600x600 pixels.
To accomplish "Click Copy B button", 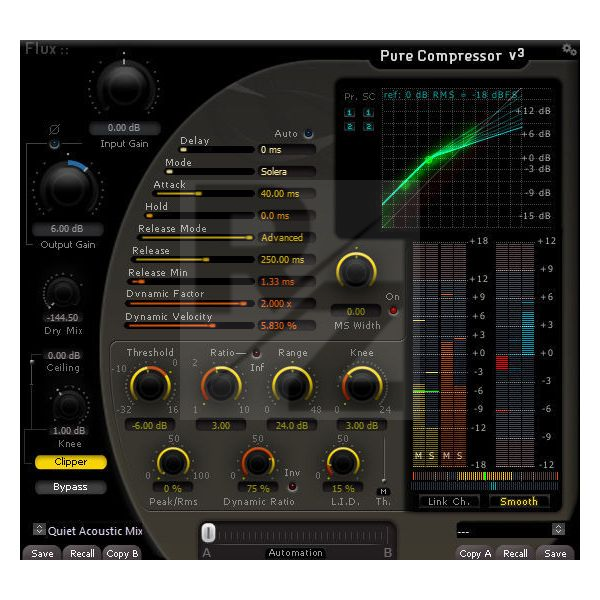I will pyautogui.click(x=122, y=553).
